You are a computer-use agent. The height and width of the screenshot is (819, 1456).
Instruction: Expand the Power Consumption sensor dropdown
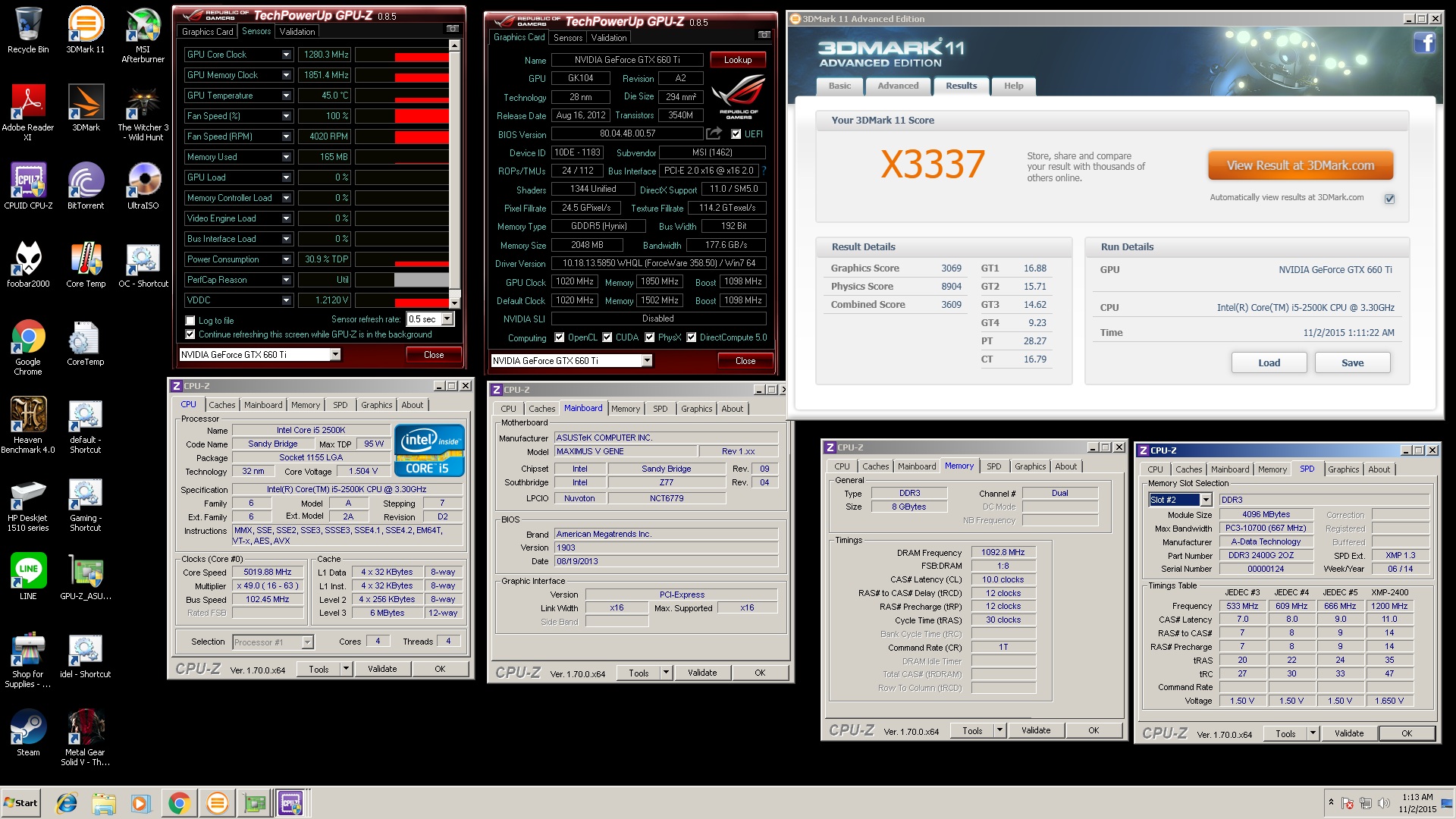pyautogui.click(x=286, y=259)
